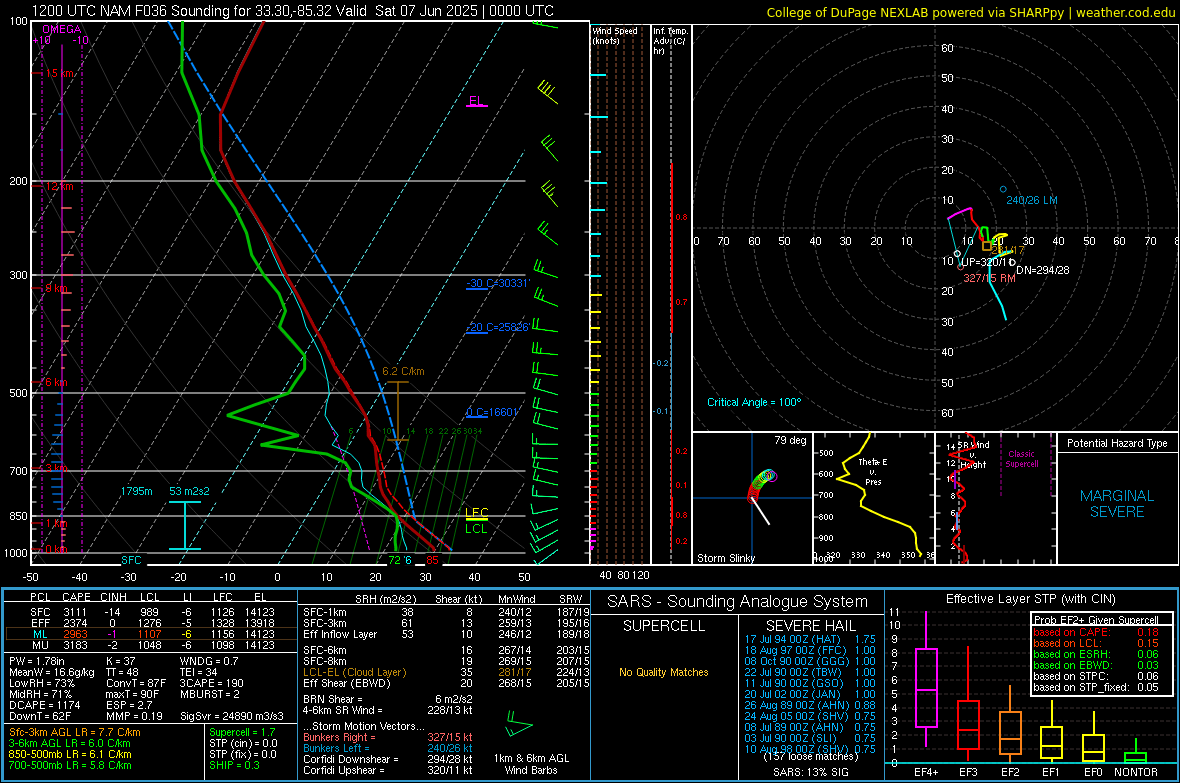Click the green LCL label on skew-T
The width and height of the screenshot is (1180, 783).
tap(476, 529)
